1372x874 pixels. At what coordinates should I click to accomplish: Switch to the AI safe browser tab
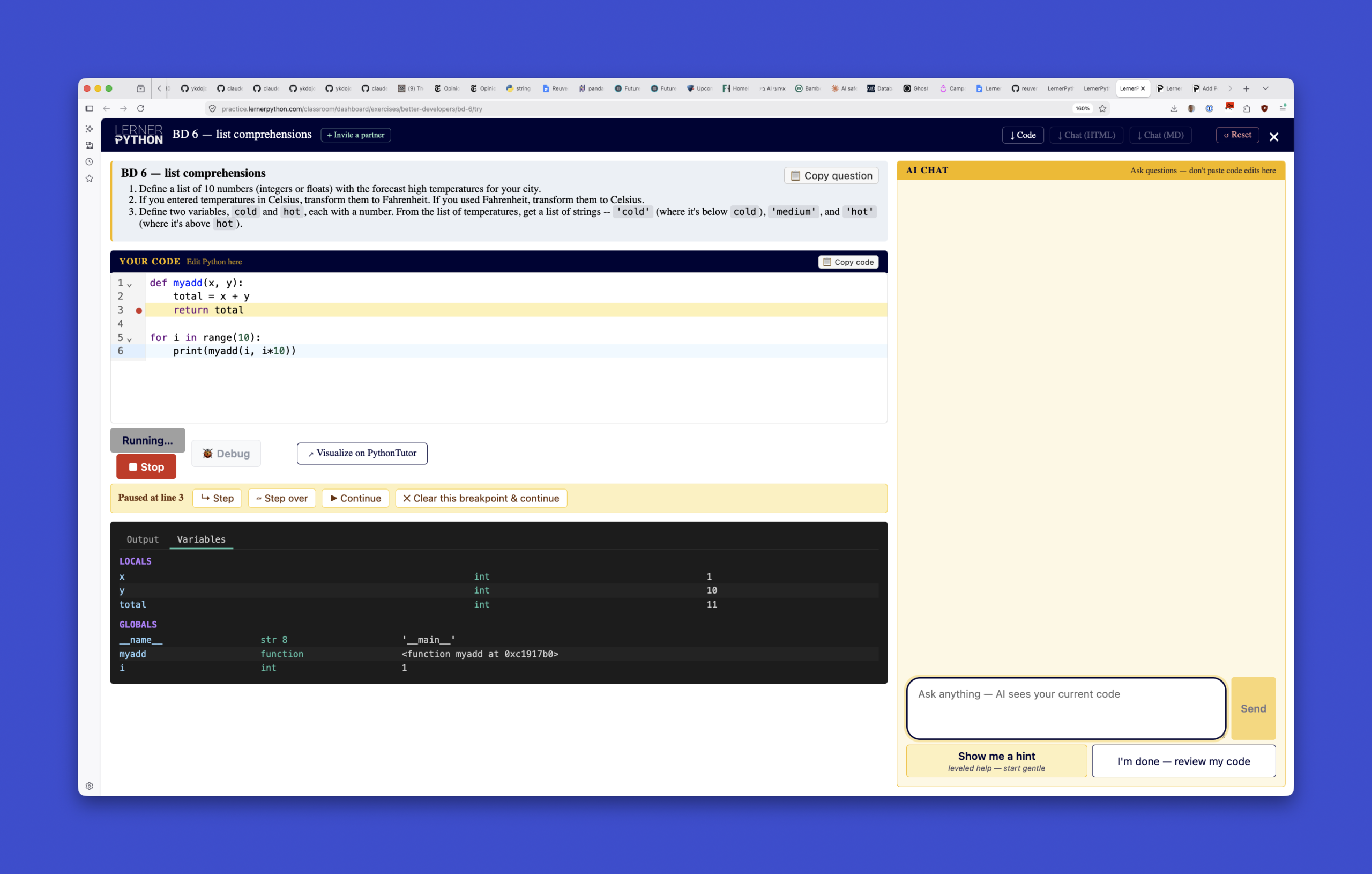tap(844, 88)
